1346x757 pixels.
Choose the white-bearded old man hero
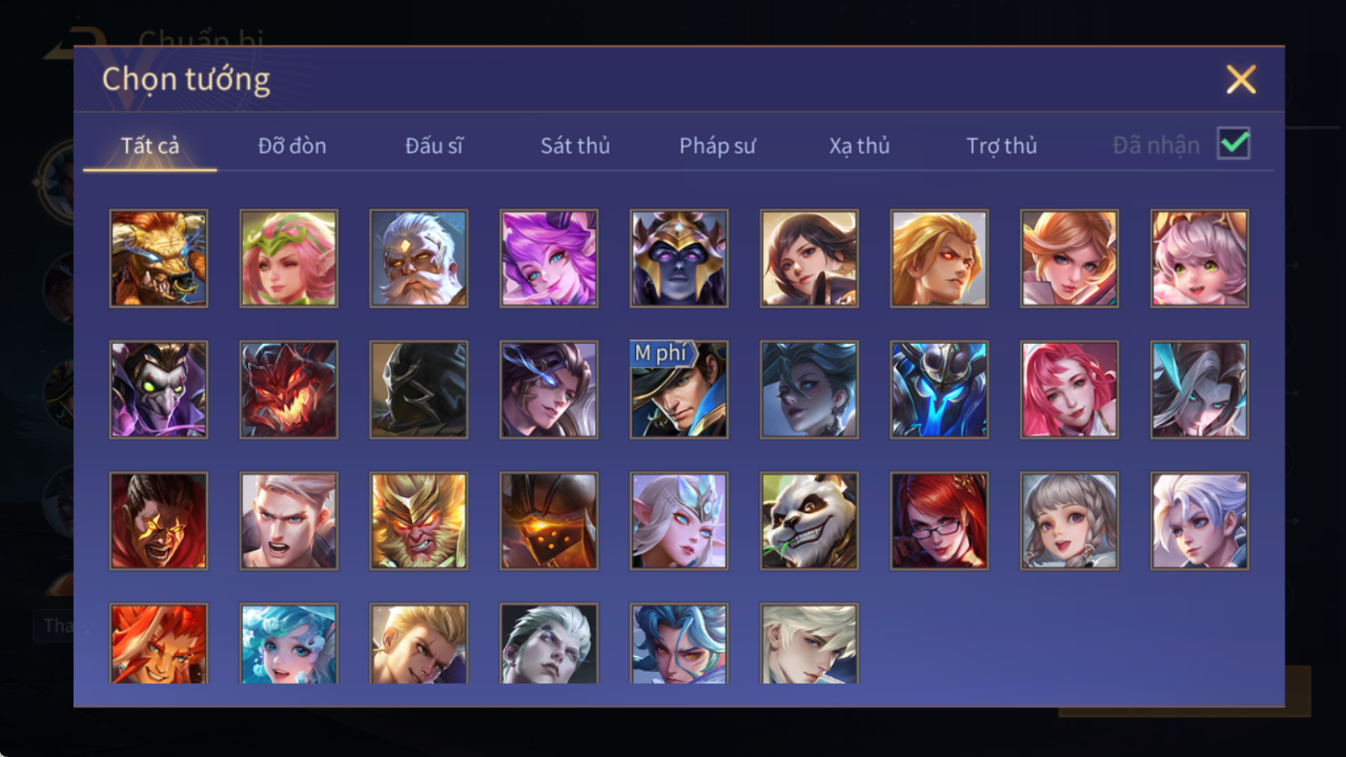pos(419,258)
